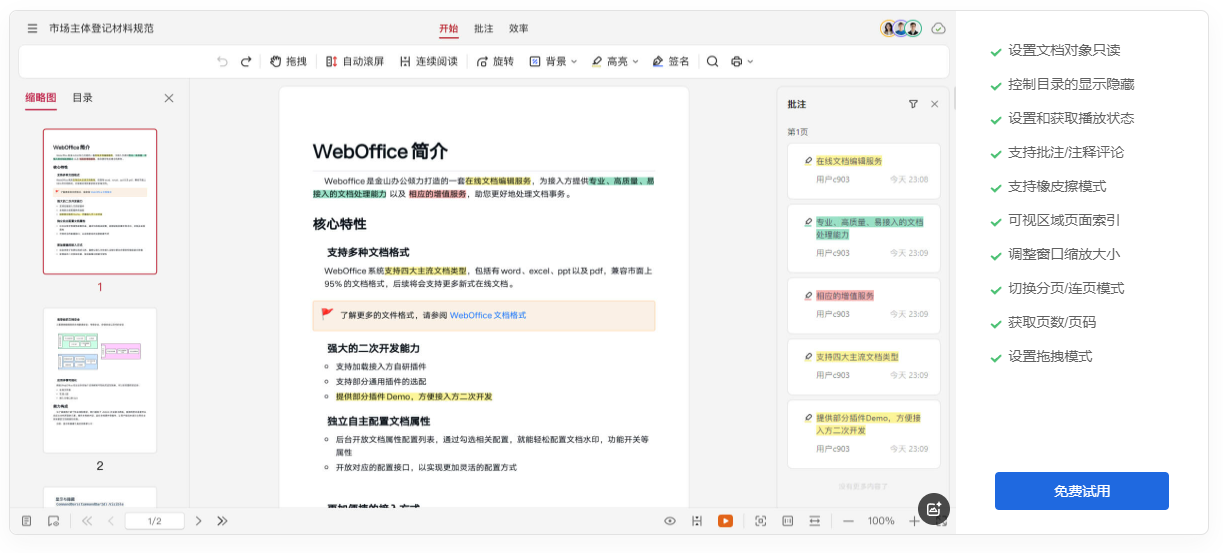This screenshot has width=1223, height=553.
Task: Click the 旋转 rotate tool
Action: (494, 62)
